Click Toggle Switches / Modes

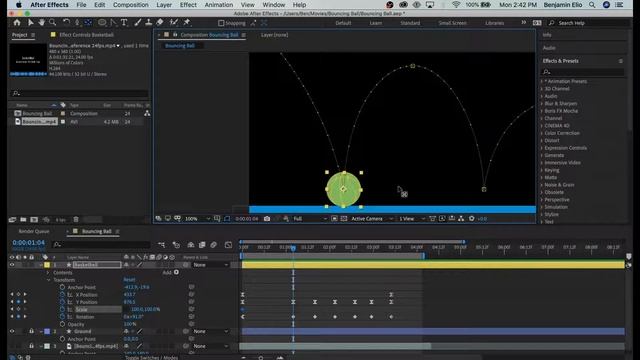point(151,358)
